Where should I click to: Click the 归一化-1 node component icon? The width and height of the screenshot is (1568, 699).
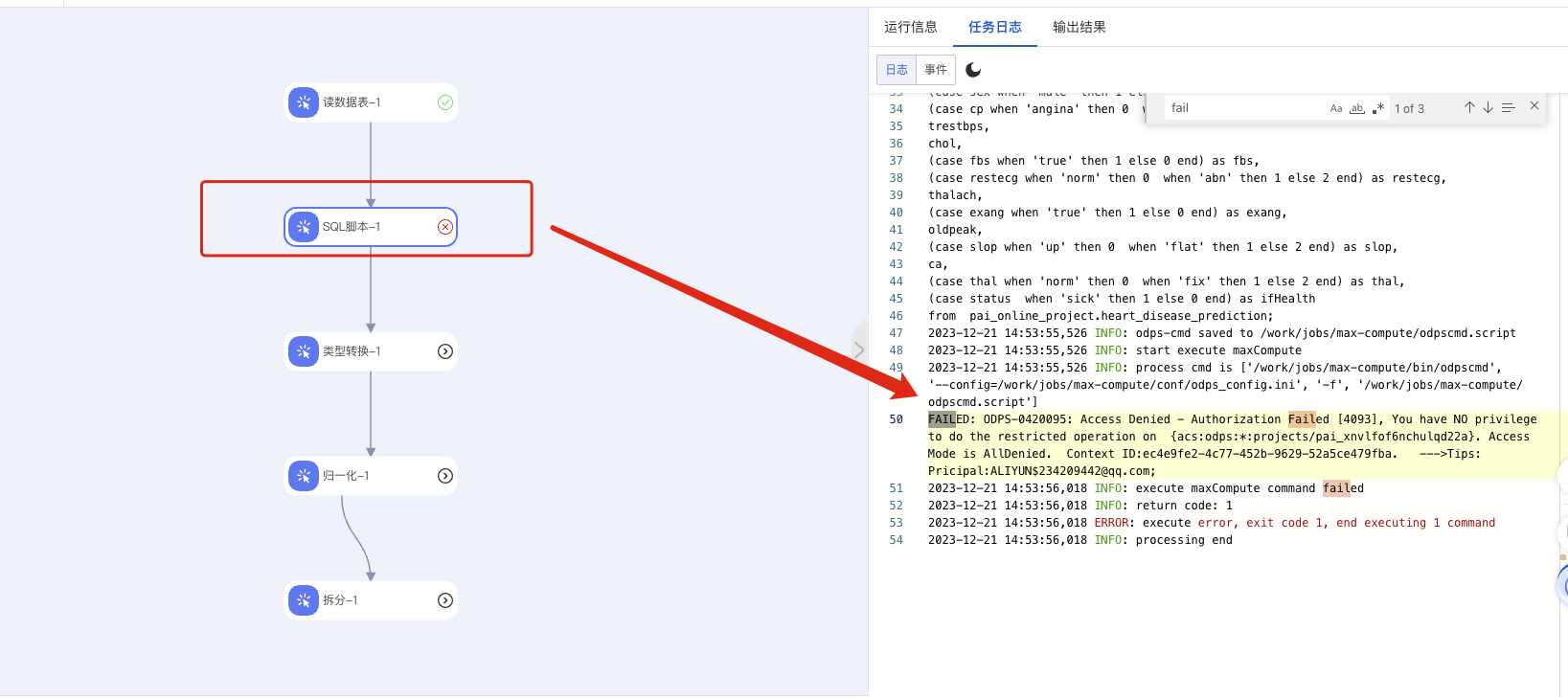[304, 476]
